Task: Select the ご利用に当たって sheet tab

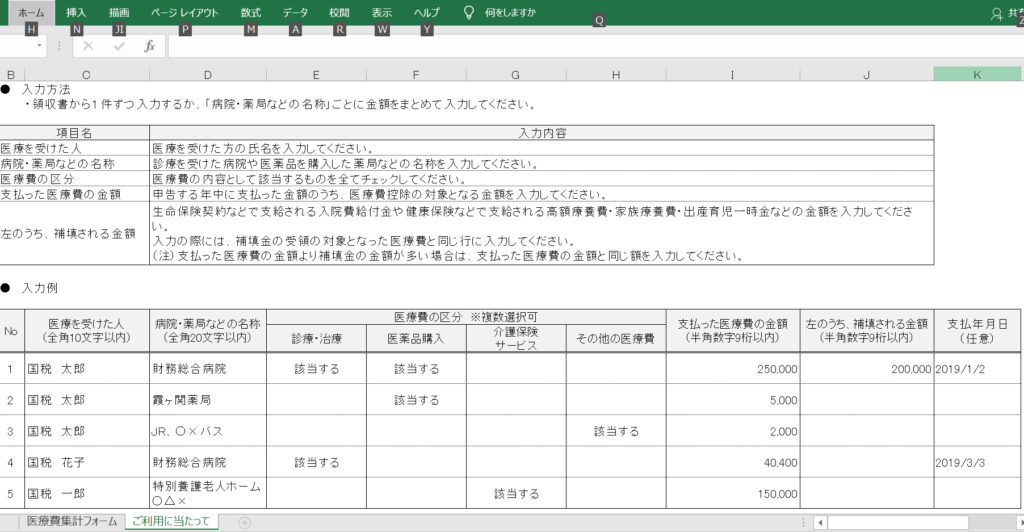Action: tap(169, 522)
